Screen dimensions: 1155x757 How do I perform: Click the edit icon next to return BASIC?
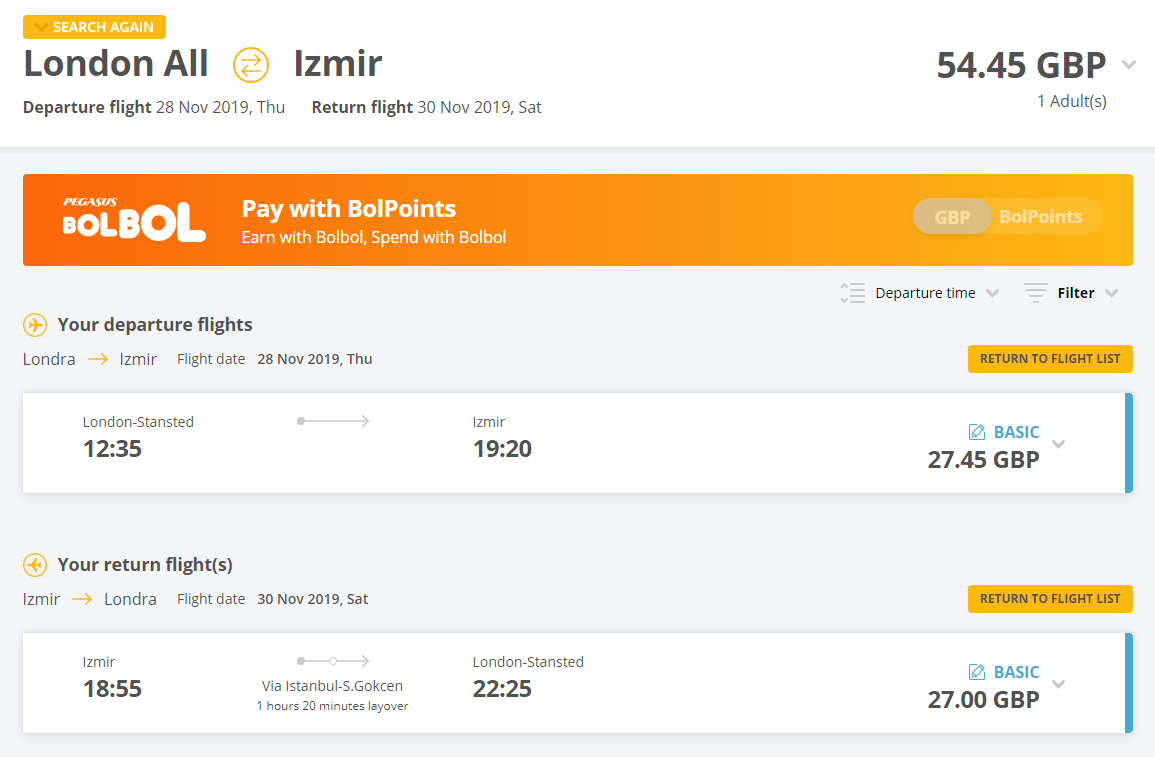coord(977,672)
